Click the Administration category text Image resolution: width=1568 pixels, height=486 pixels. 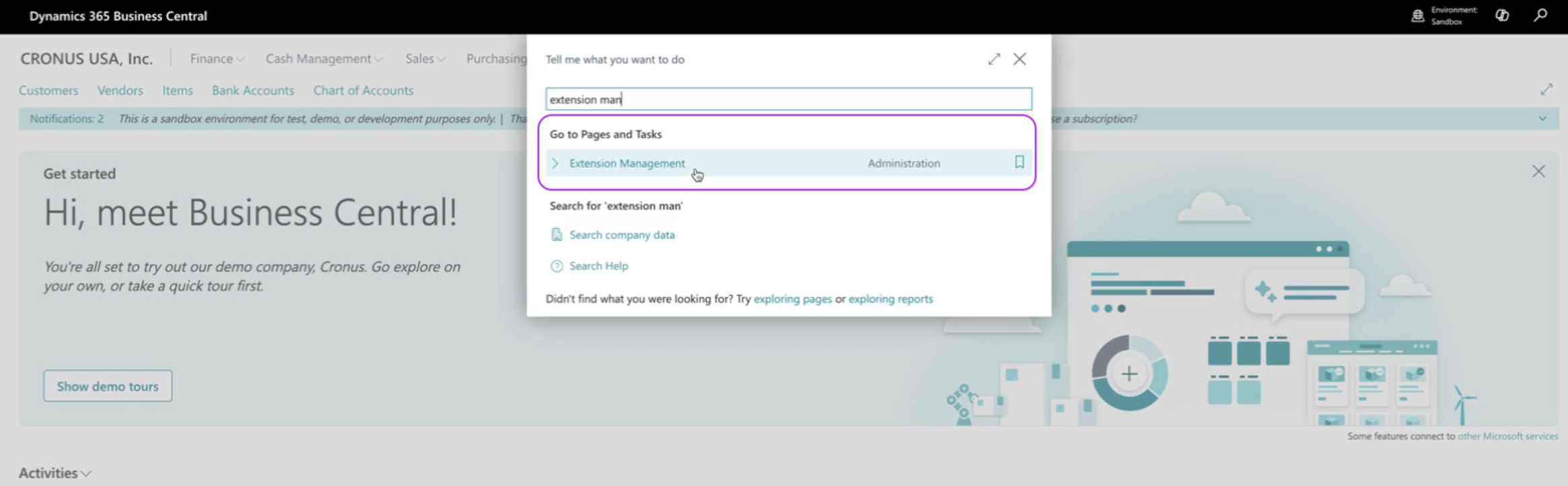click(x=904, y=163)
